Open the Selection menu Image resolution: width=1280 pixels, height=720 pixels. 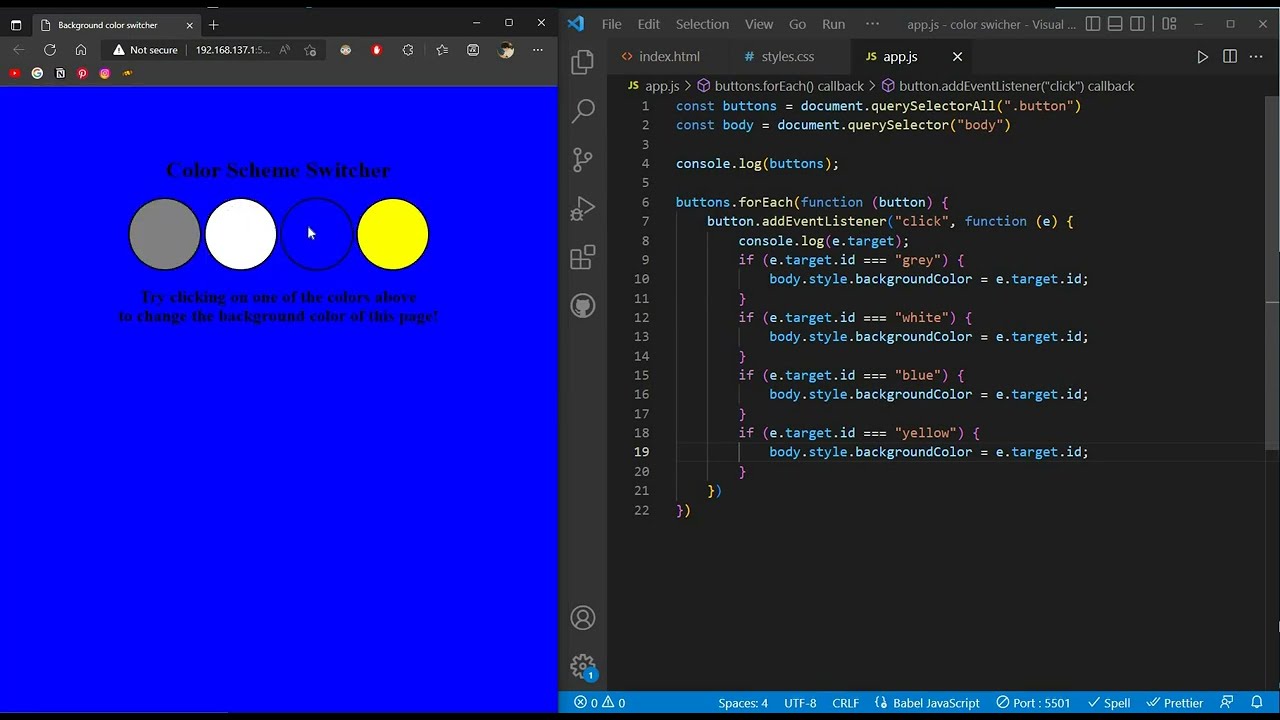click(702, 24)
